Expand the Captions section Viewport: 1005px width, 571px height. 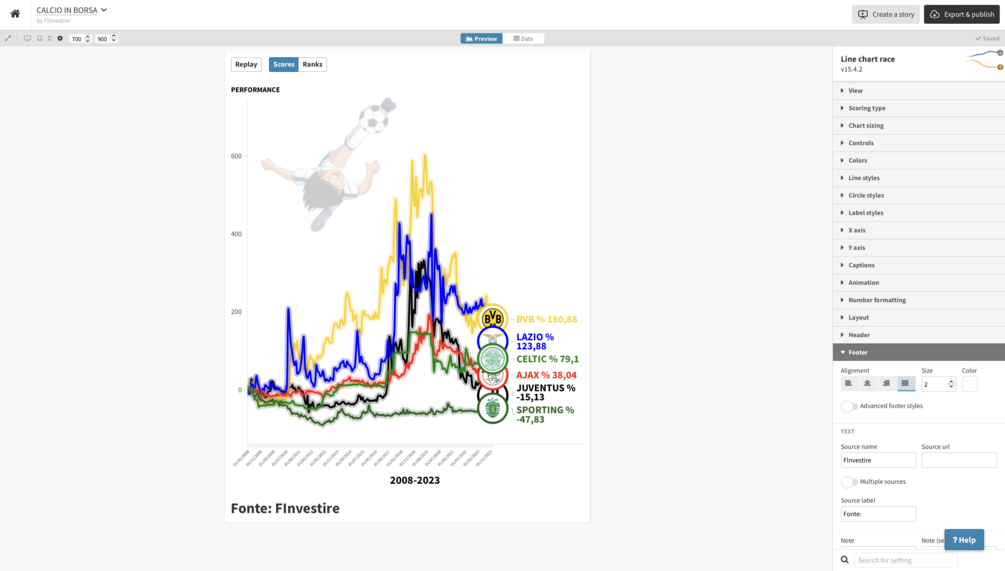pyautogui.click(x=919, y=265)
